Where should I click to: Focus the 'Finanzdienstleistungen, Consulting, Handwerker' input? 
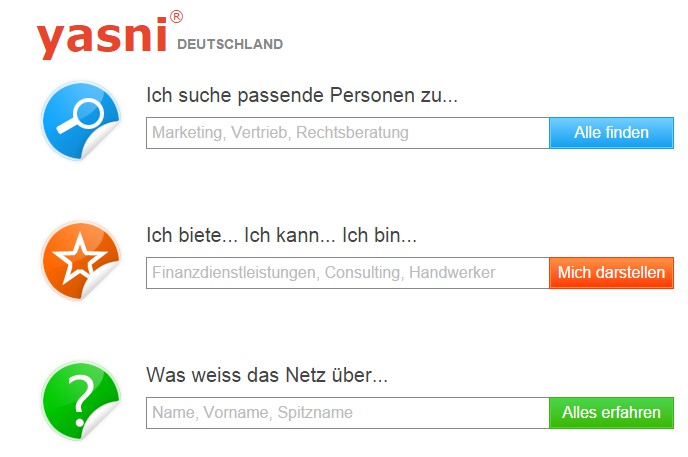pyautogui.click(x=347, y=272)
